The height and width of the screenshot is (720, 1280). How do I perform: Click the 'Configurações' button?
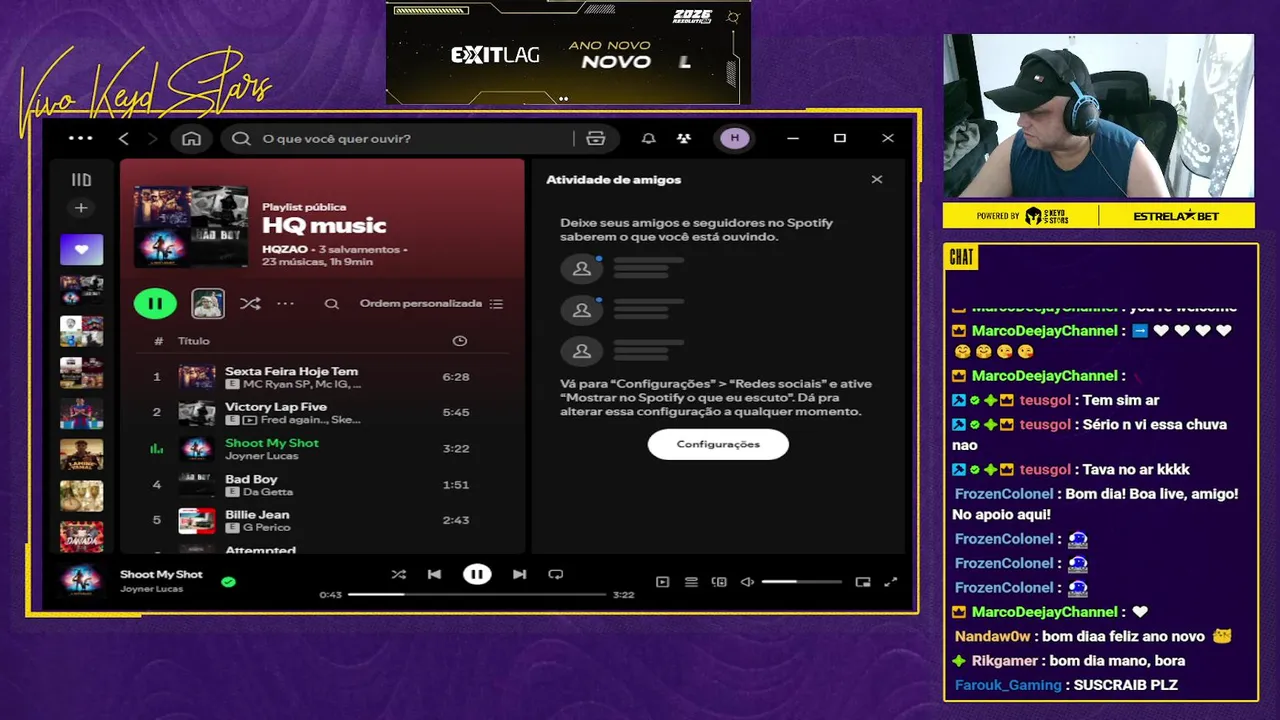pos(718,444)
